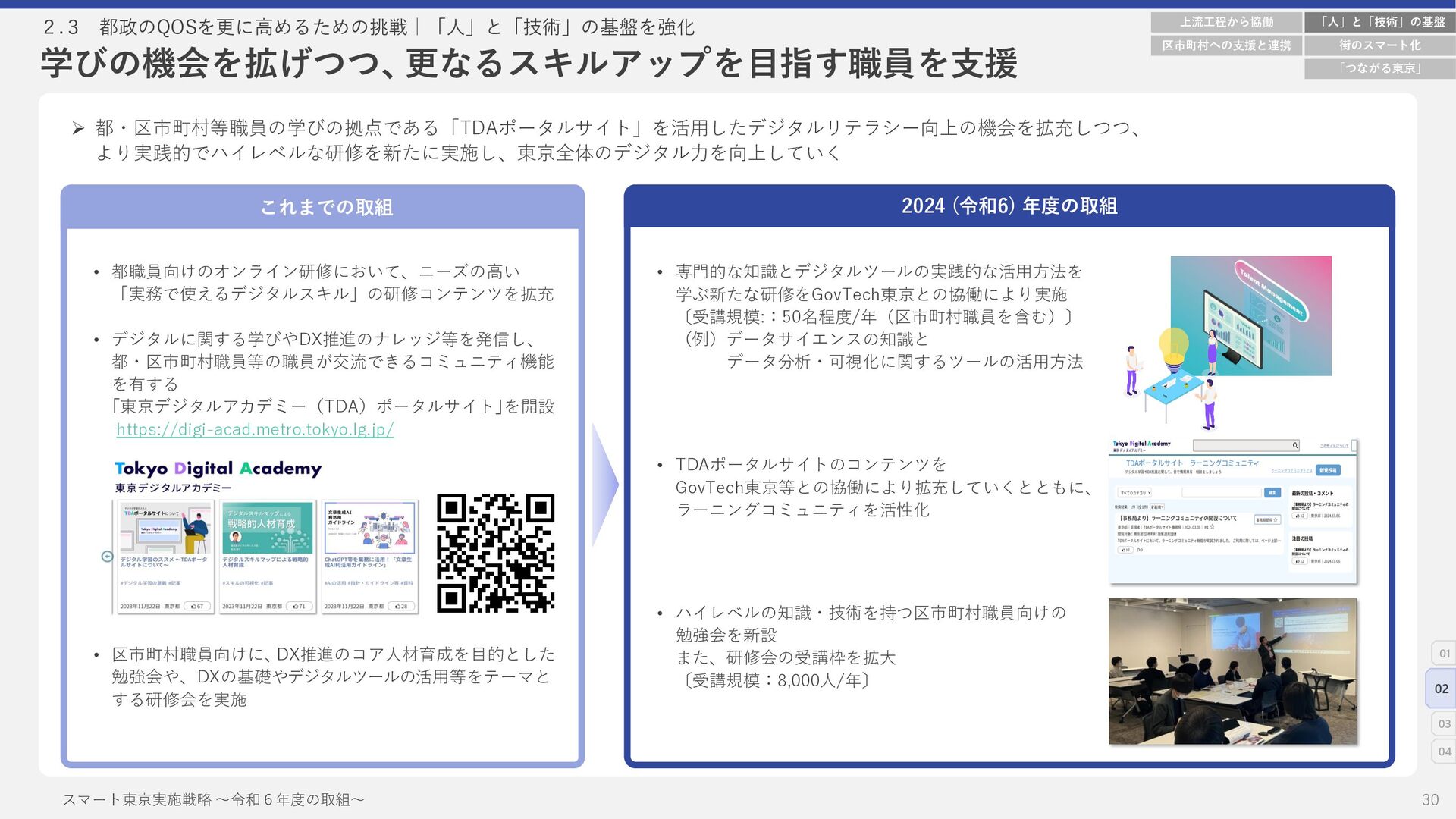
Task: Click the 28 likes thumbs-up button
Action: point(402,606)
